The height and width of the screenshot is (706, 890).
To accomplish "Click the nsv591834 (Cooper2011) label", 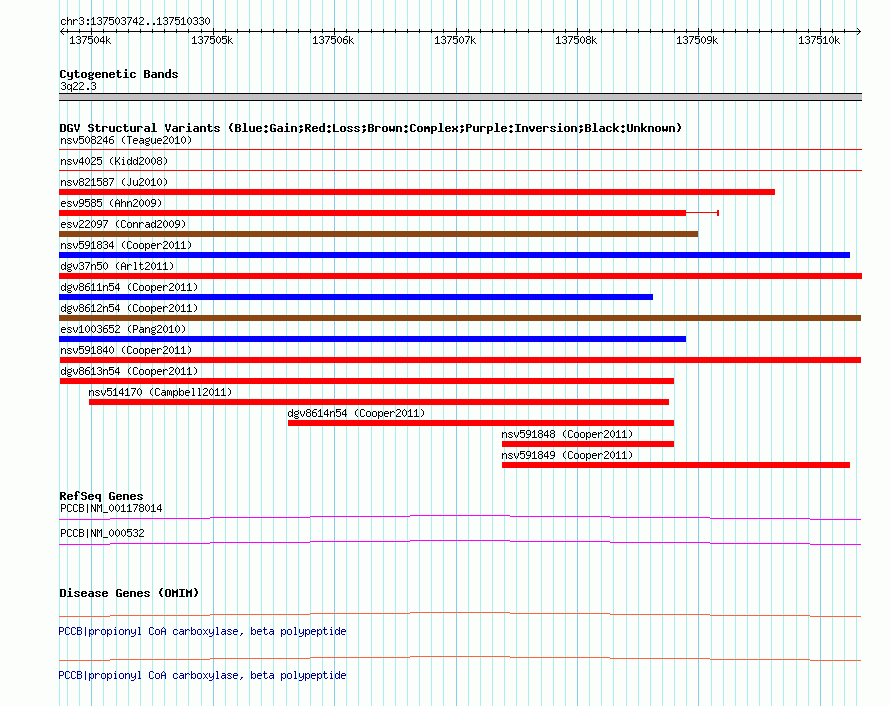I will (126, 245).
